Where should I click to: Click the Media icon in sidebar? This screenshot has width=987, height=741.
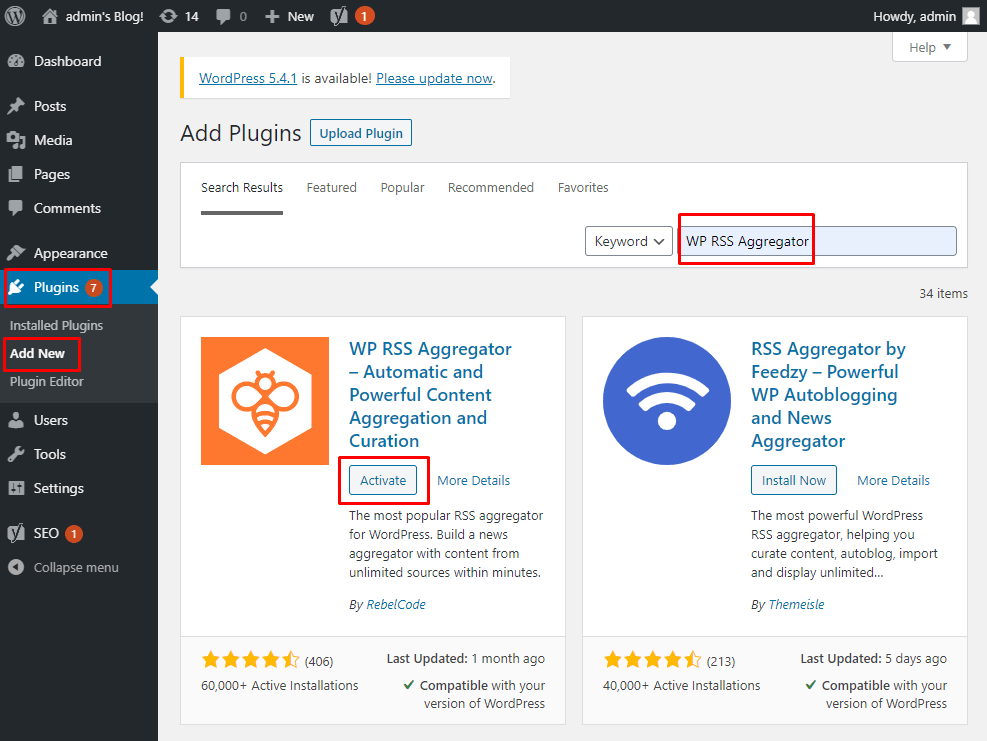point(16,140)
